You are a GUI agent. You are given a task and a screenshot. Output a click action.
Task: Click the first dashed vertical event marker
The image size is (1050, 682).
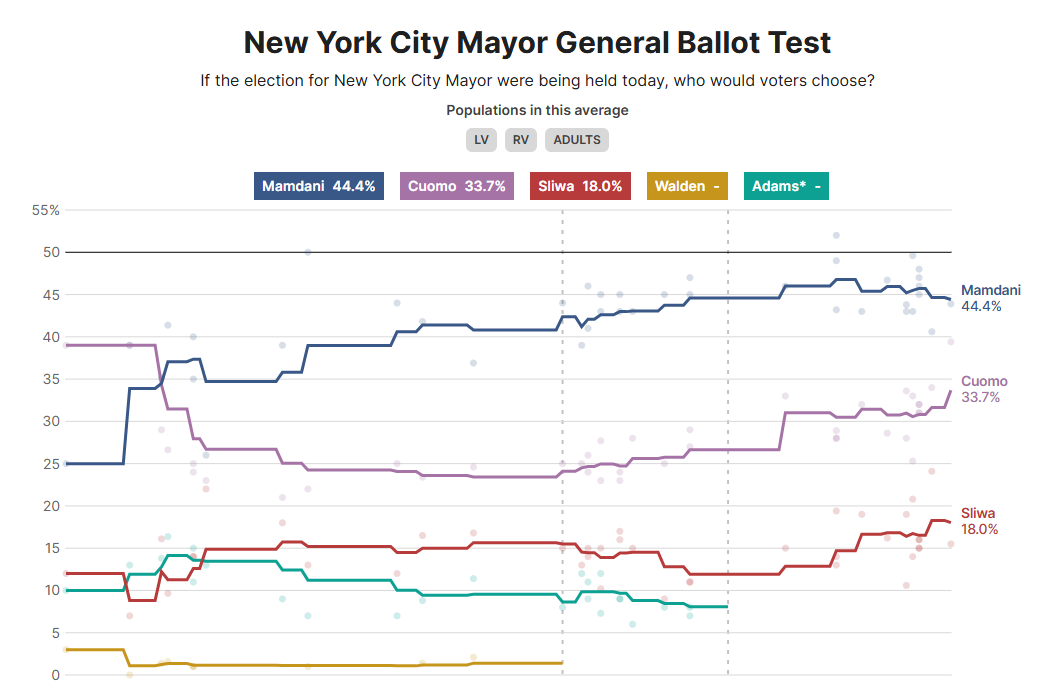[x=562, y=442]
